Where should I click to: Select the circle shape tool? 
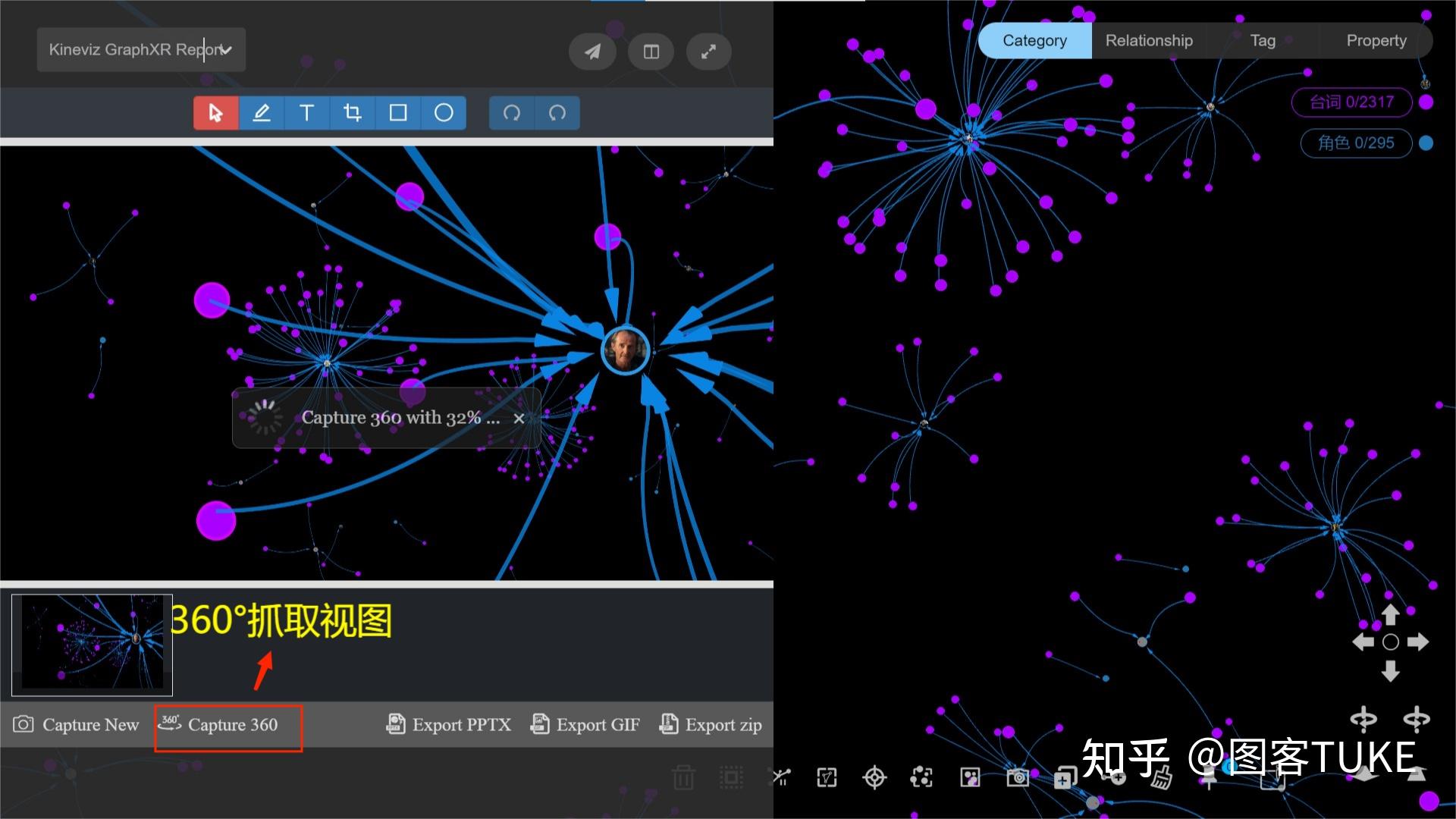click(x=444, y=113)
